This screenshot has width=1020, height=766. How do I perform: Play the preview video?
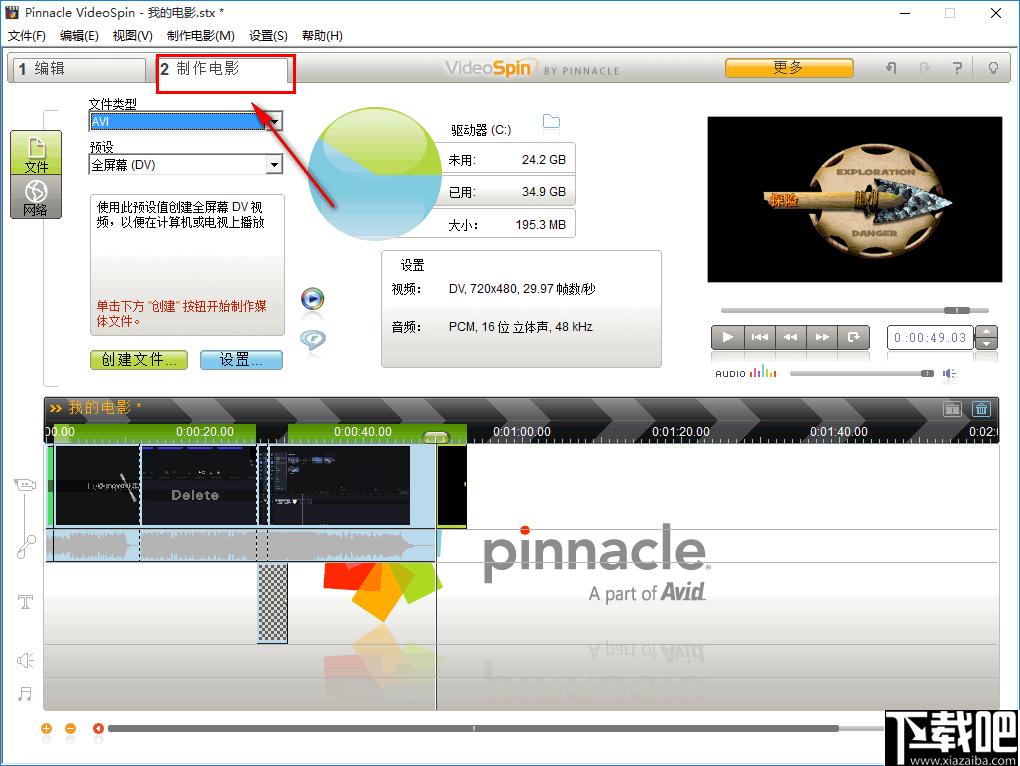(x=727, y=337)
